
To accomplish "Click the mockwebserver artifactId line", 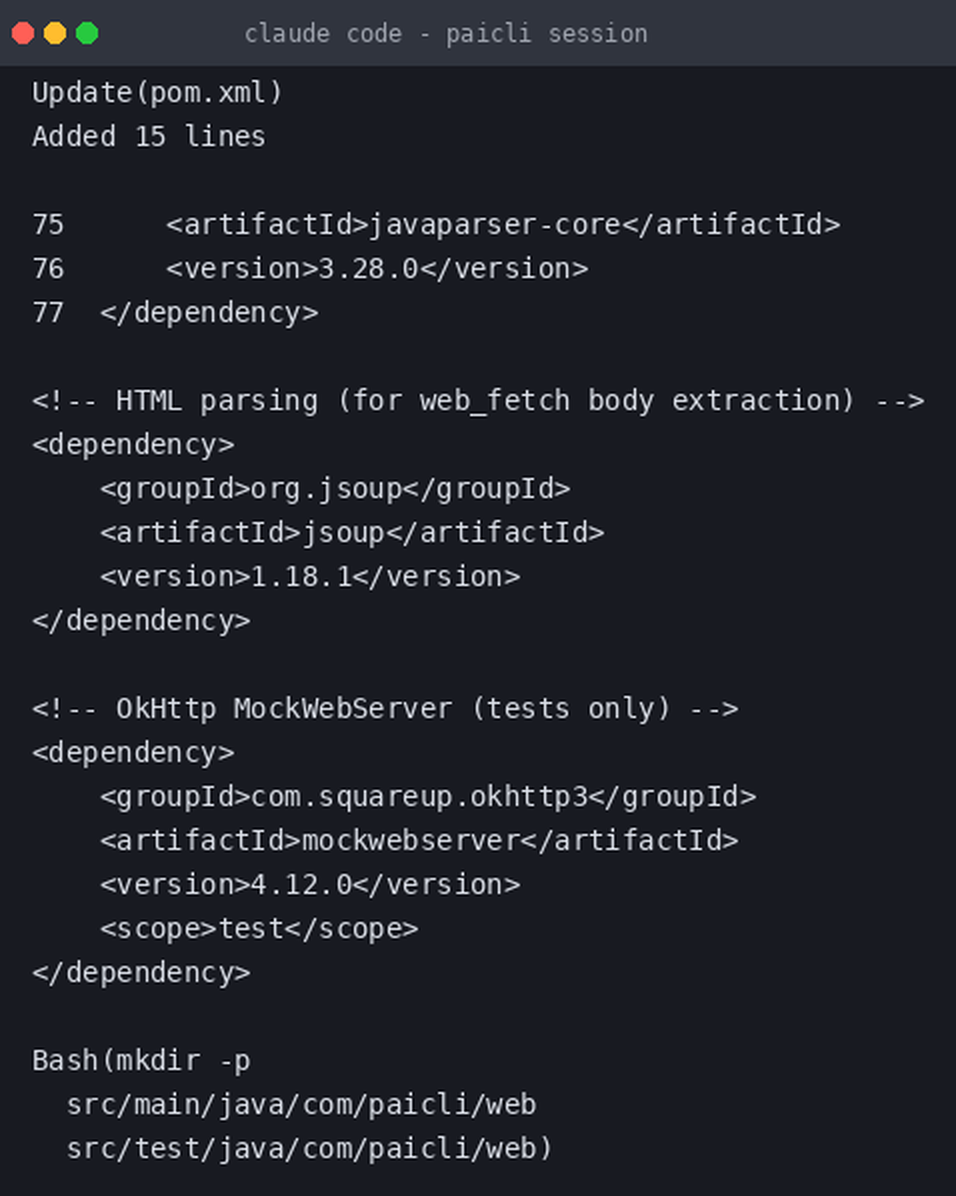I will (x=419, y=841).
